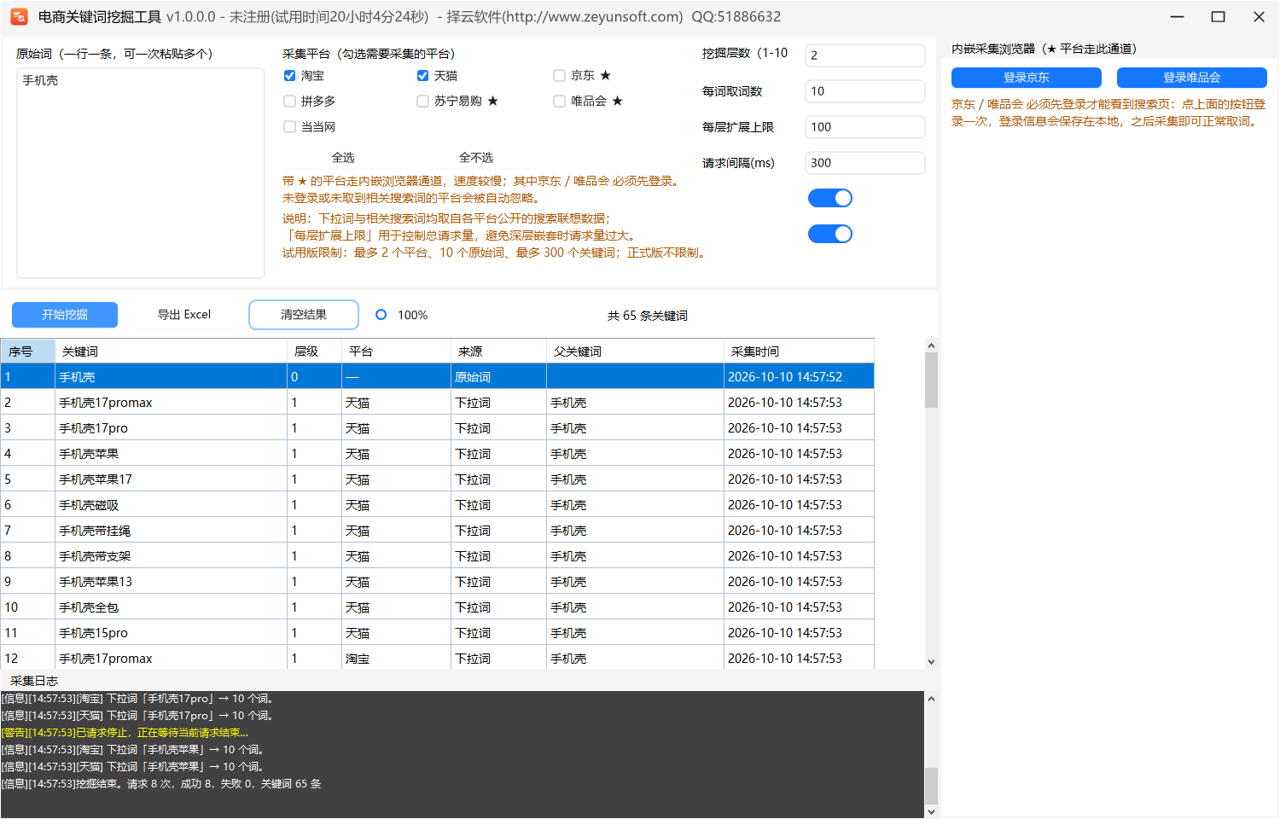Click the 采集时间 column header
1280x819 pixels.
pyautogui.click(x=799, y=351)
